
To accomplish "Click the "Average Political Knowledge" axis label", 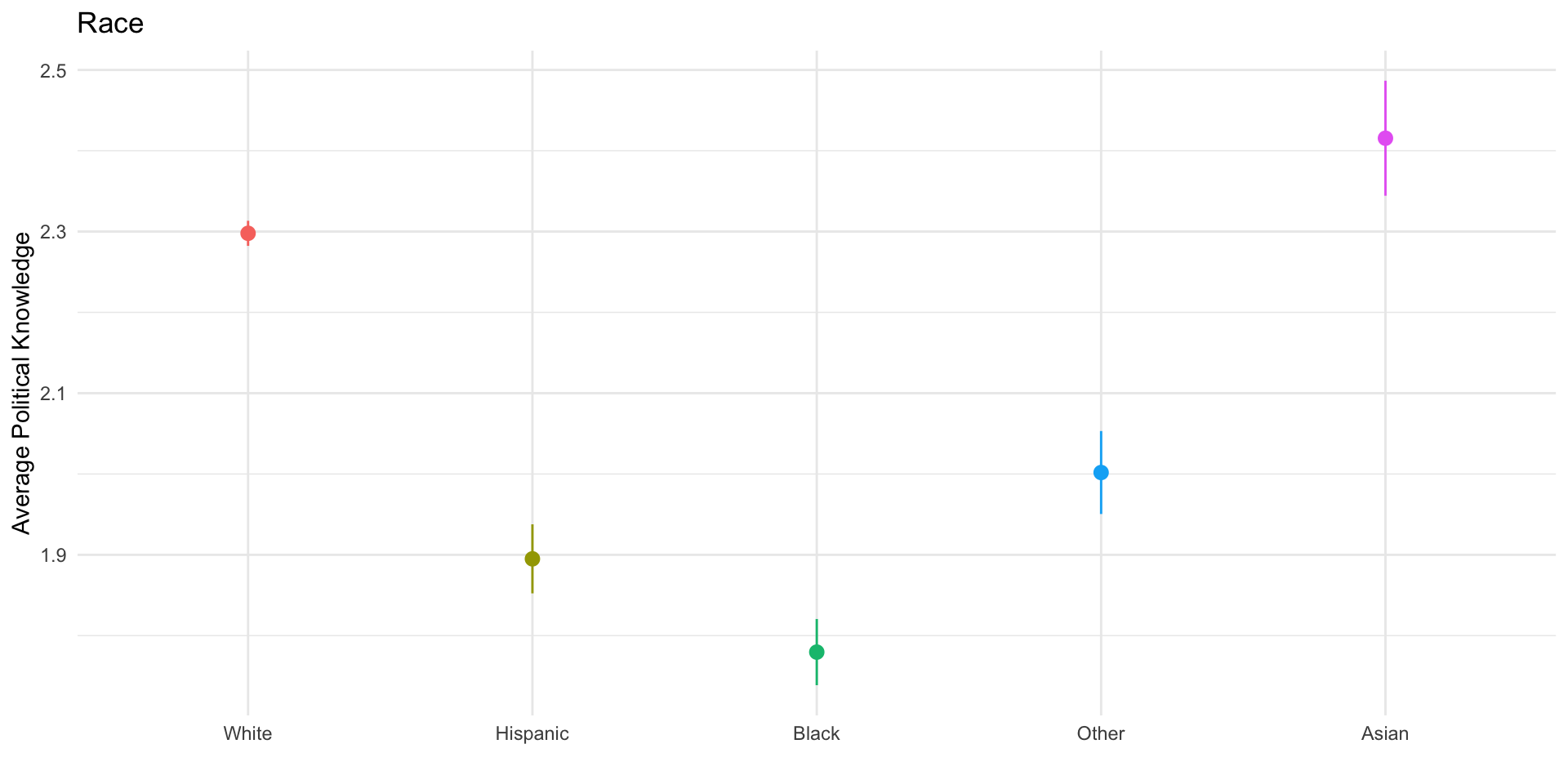I will coord(22,383).
